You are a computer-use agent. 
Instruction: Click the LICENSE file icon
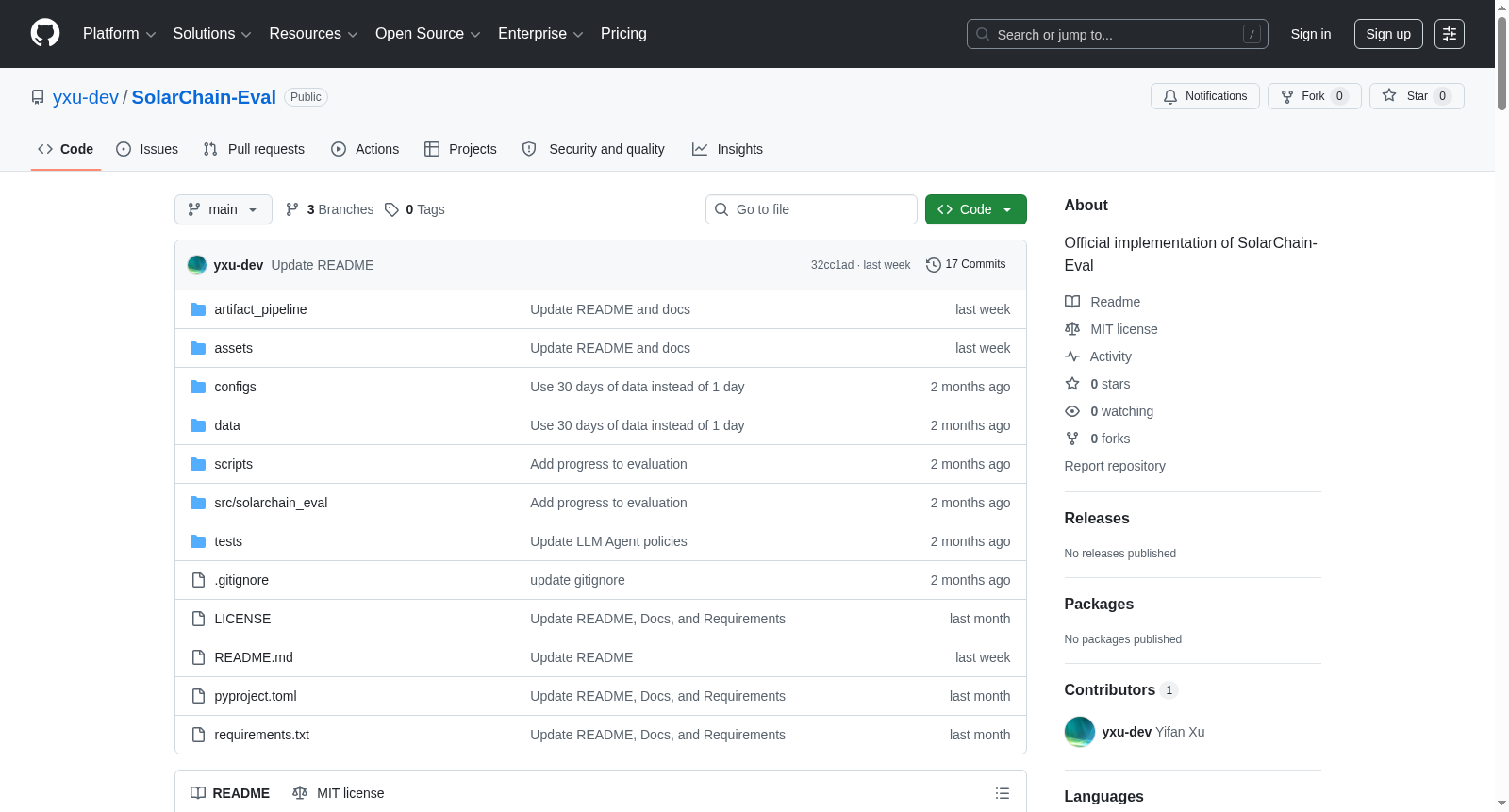point(198,619)
